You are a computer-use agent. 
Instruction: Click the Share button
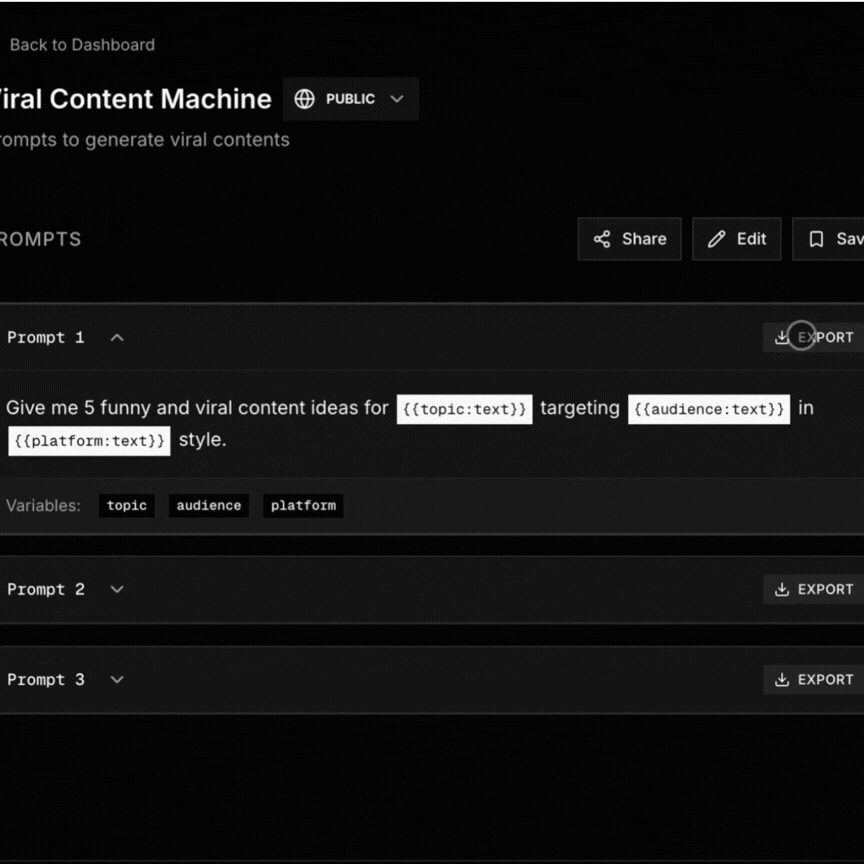click(629, 239)
